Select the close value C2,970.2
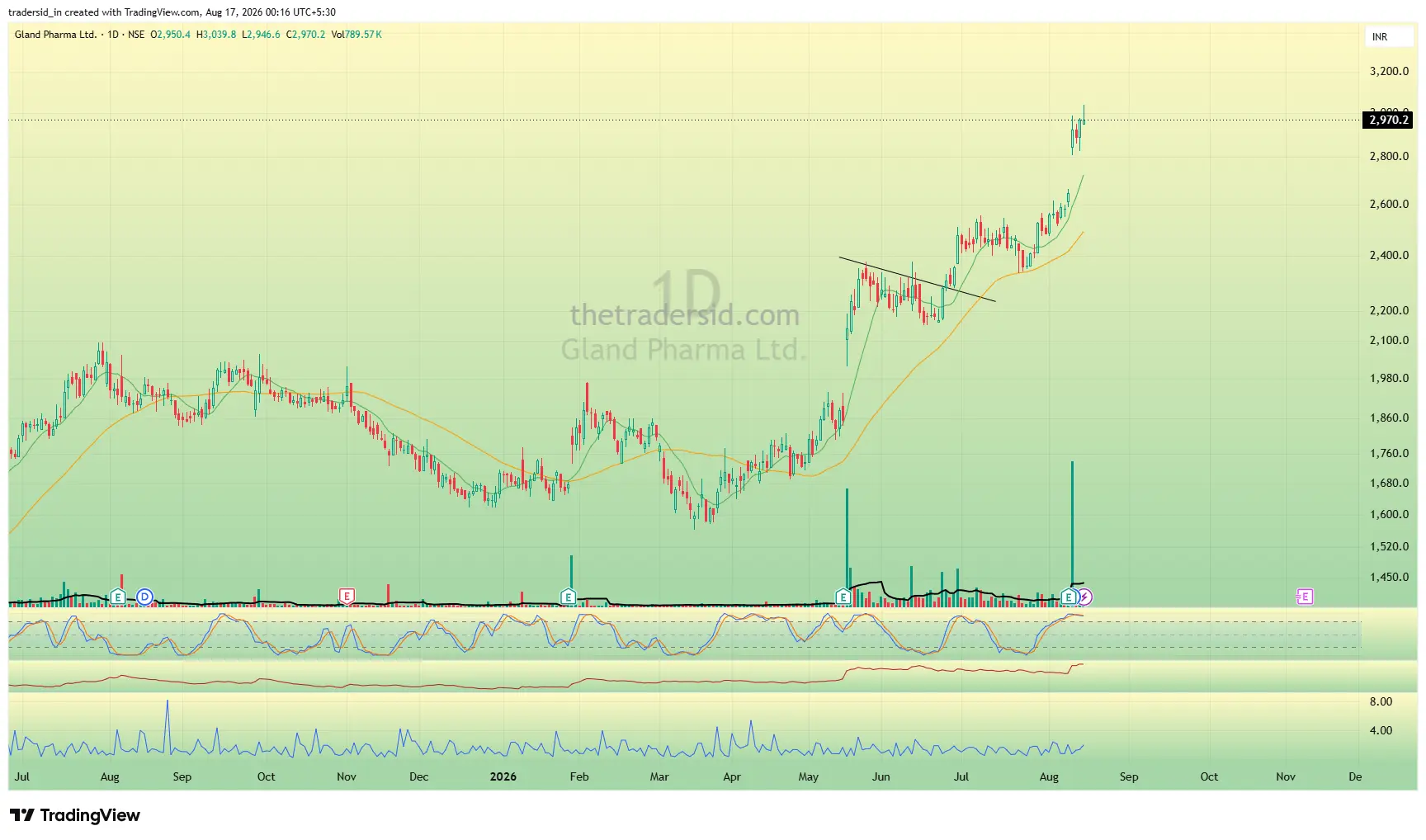1426x840 pixels. coord(305,35)
